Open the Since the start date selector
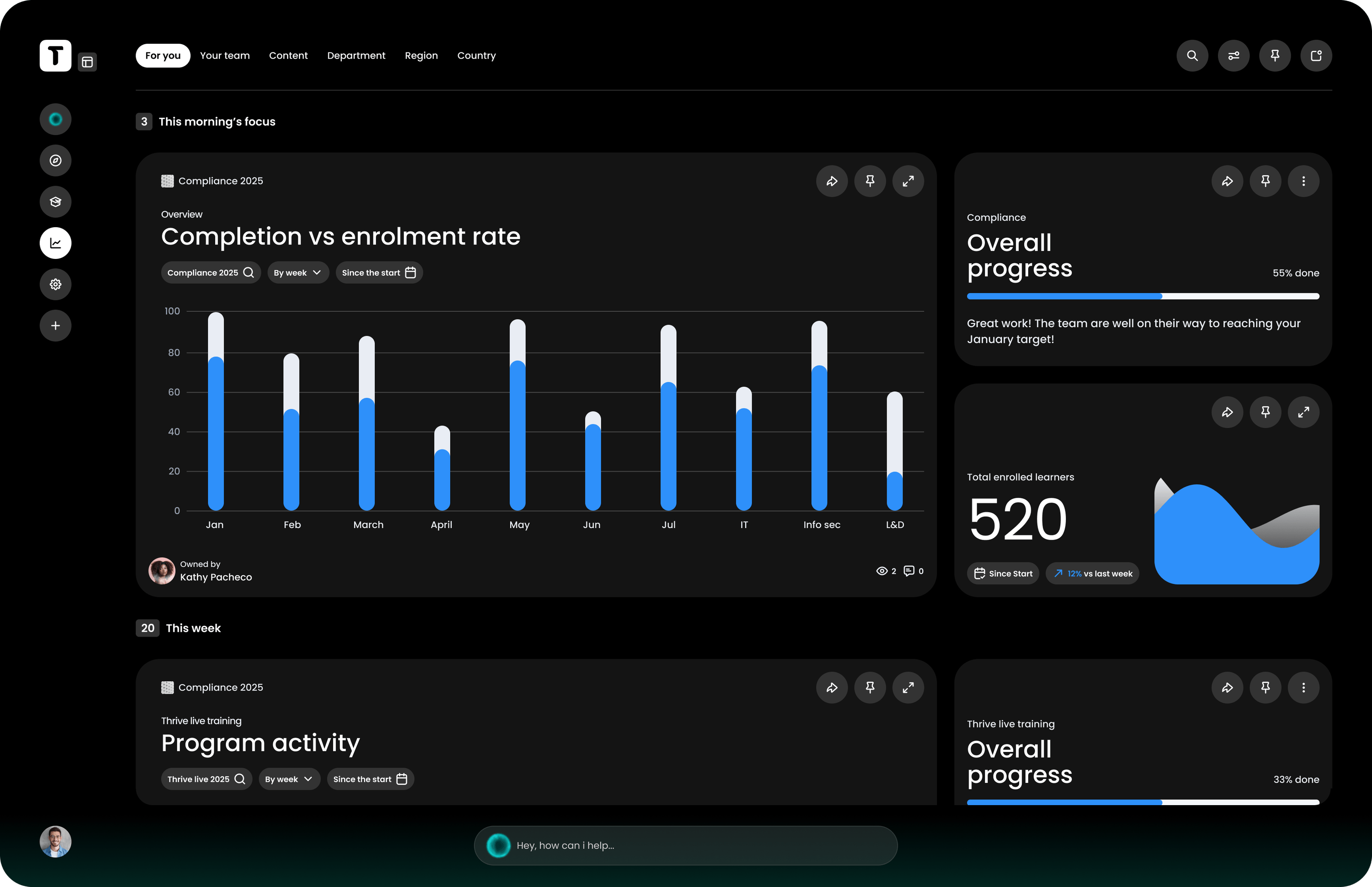The width and height of the screenshot is (1372, 887). click(x=379, y=272)
